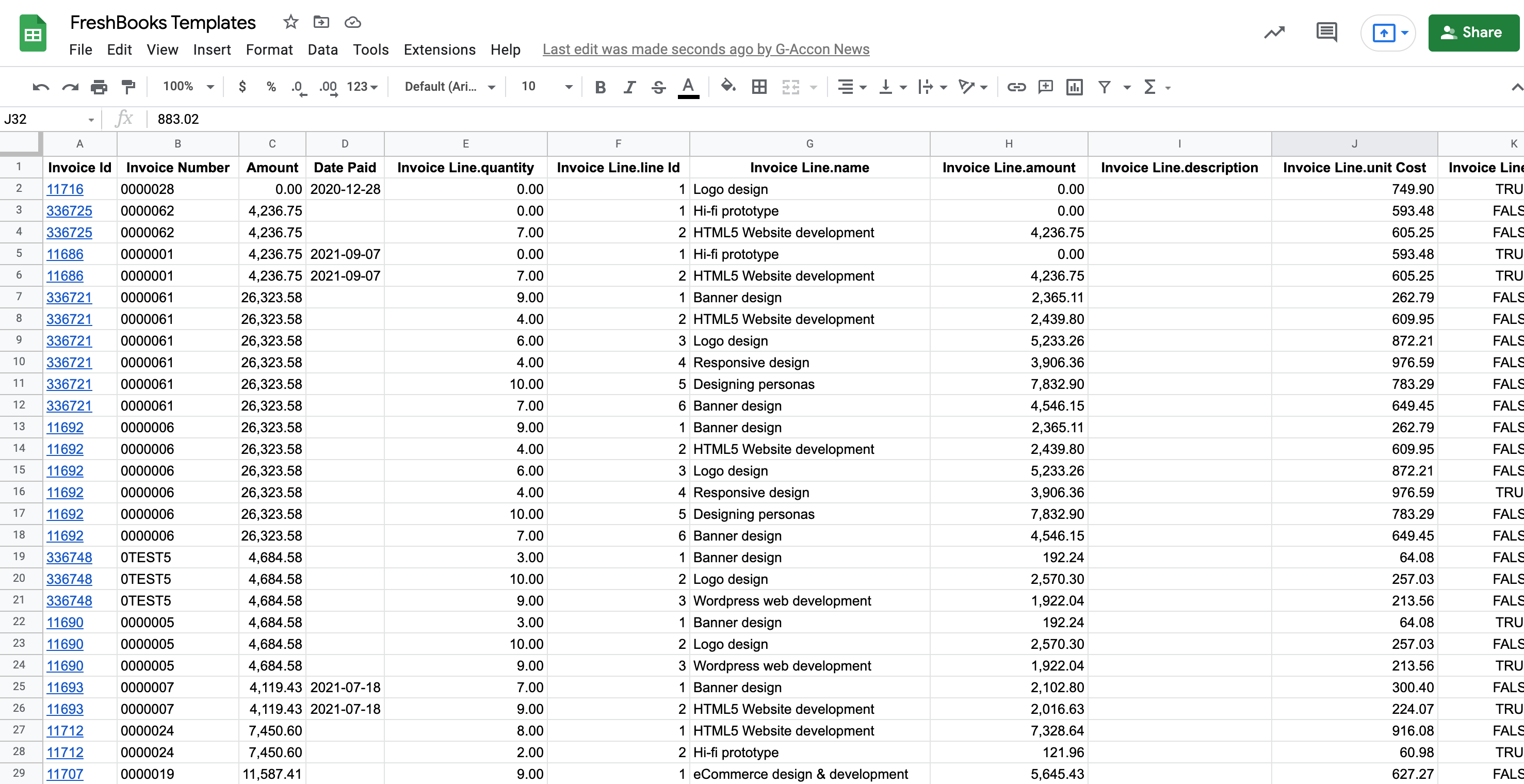Open invoice link 11716
The width and height of the screenshot is (1524, 784).
[65, 189]
